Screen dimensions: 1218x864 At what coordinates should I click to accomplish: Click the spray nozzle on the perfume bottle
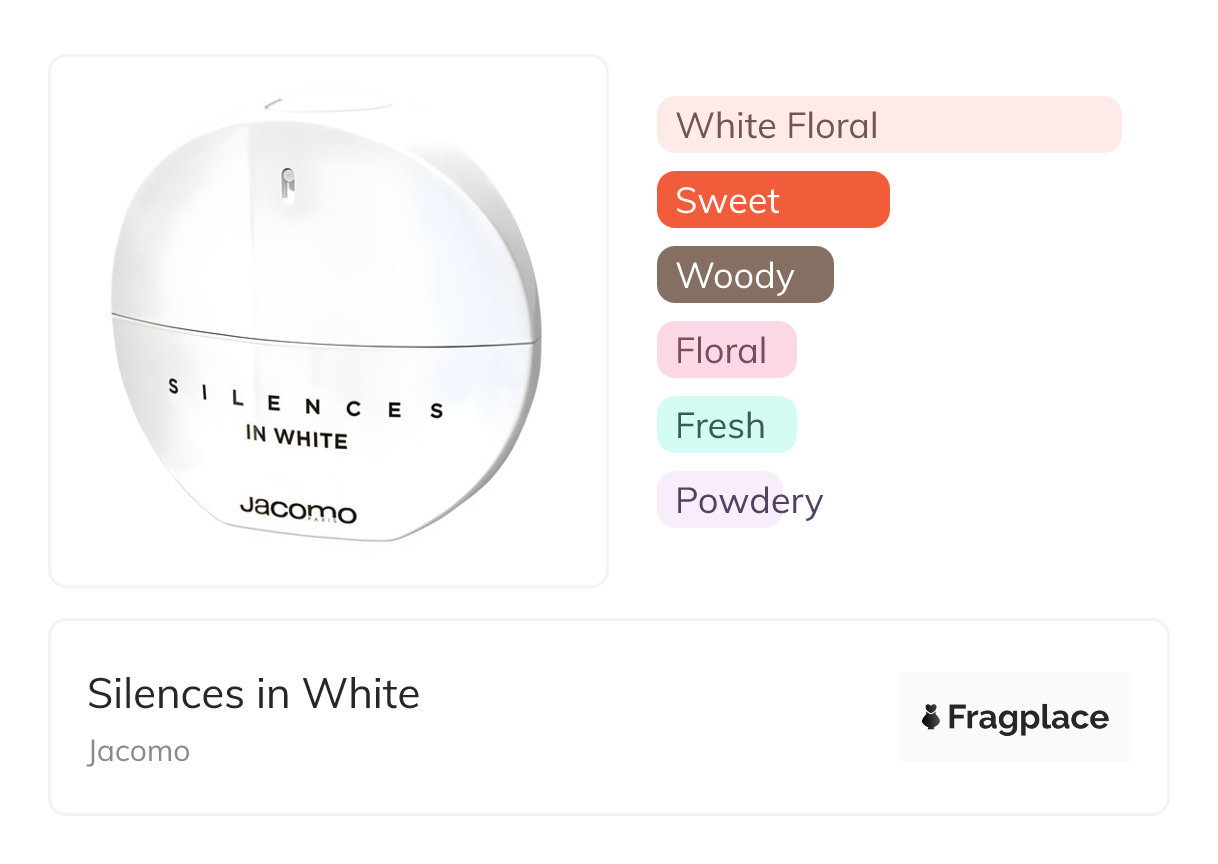tap(288, 185)
